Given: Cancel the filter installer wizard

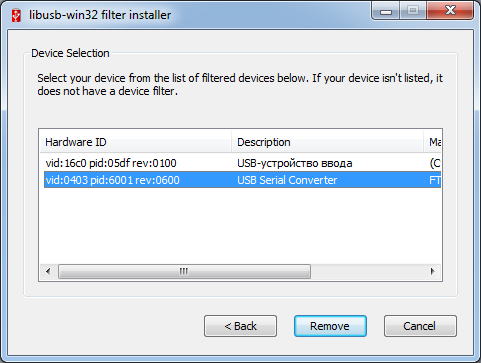Looking at the screenshot, I should pyautogui.click(x=420, y=326).
